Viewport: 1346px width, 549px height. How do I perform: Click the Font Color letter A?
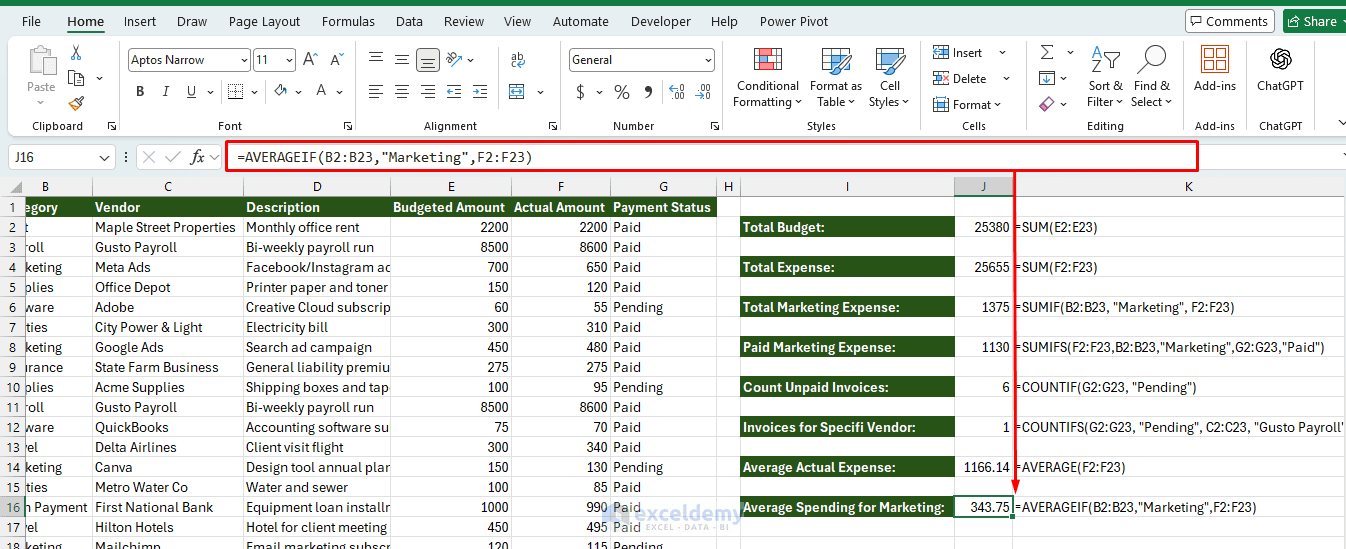click(x=322, y=92)
